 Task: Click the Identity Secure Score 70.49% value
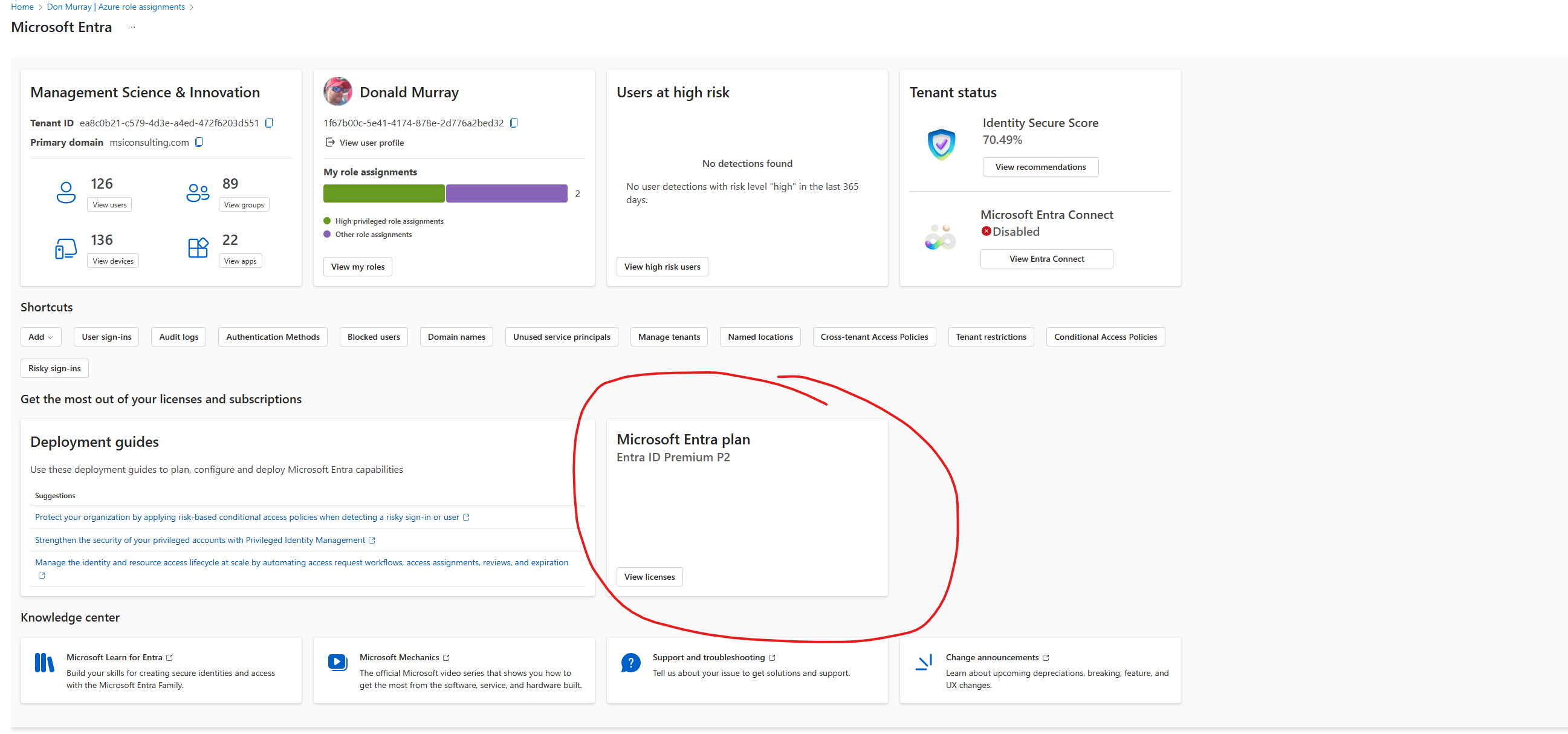click(x=1003, y=140)
